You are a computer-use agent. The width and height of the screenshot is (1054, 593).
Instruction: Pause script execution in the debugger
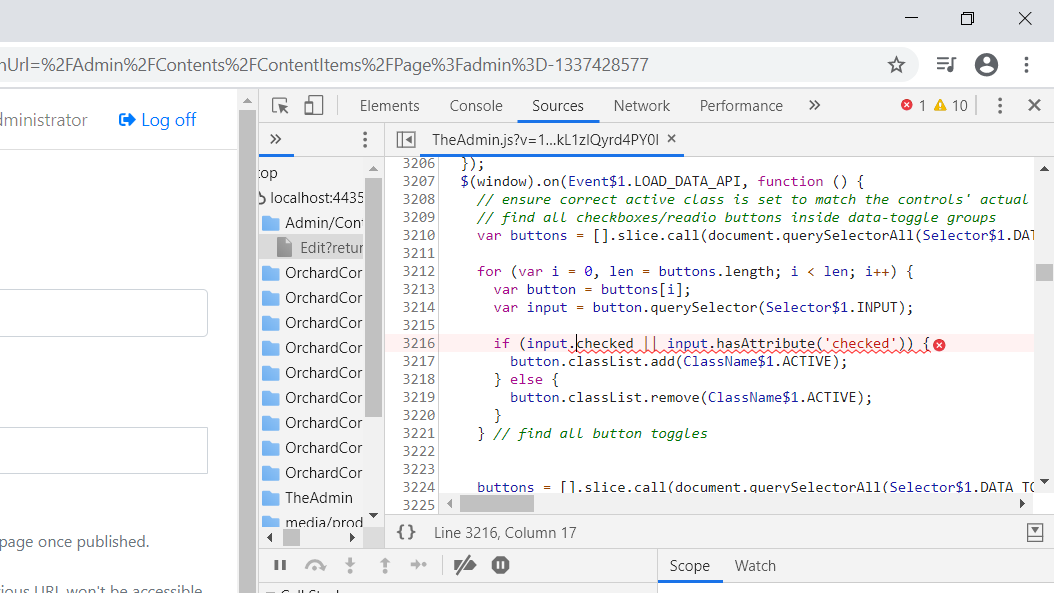280,565
